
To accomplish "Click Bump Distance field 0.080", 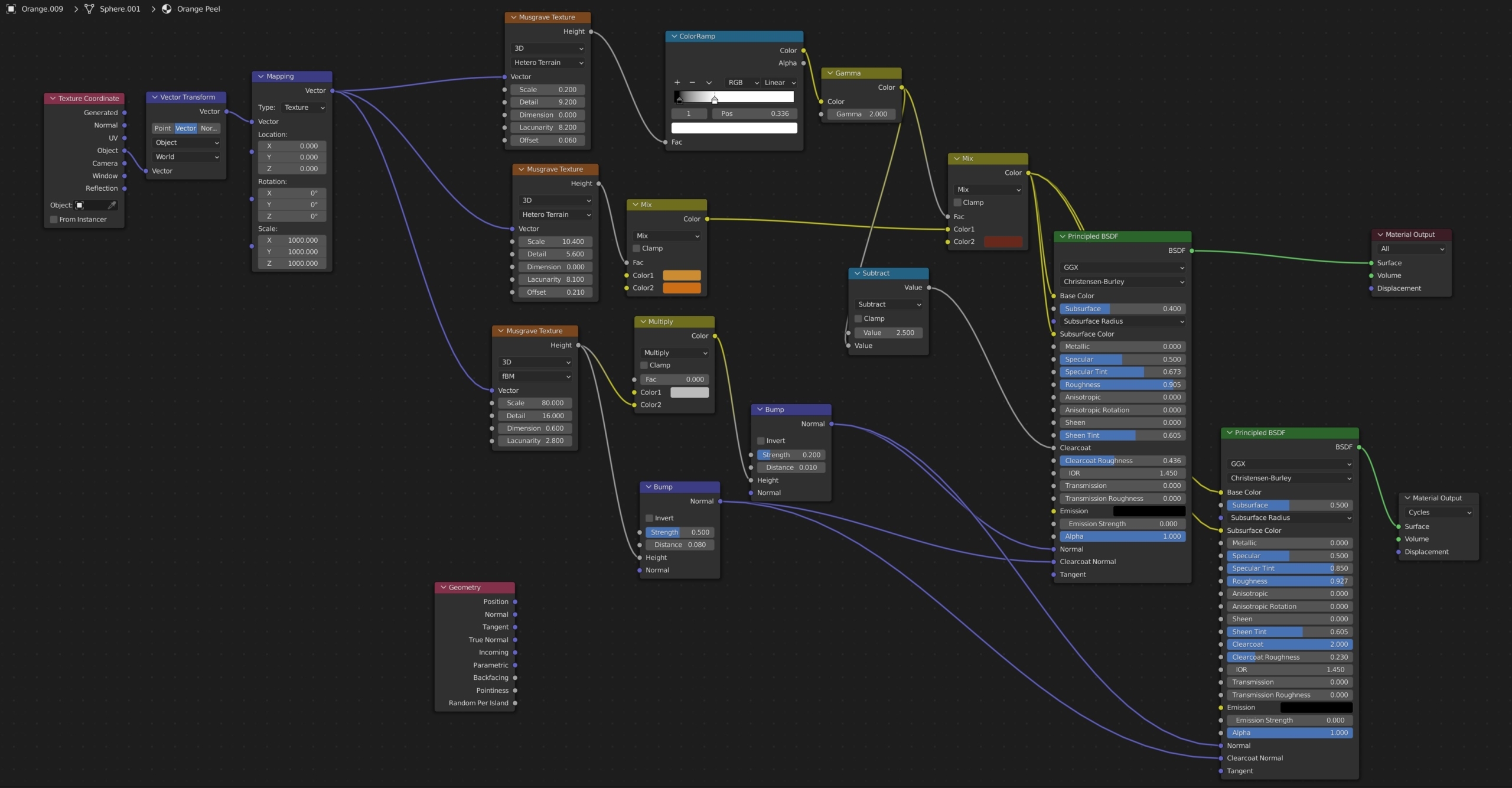I will [x=680, y=545].
